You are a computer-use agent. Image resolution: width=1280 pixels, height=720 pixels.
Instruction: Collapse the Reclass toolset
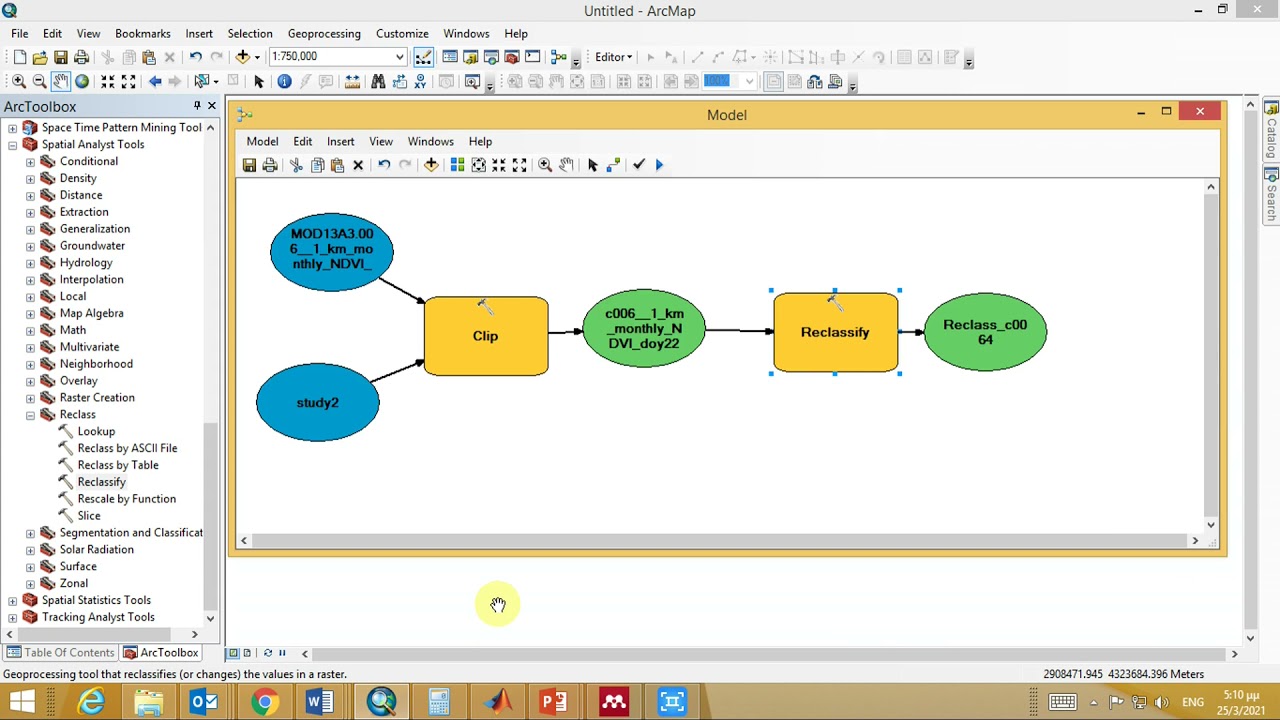pos(30,415)
